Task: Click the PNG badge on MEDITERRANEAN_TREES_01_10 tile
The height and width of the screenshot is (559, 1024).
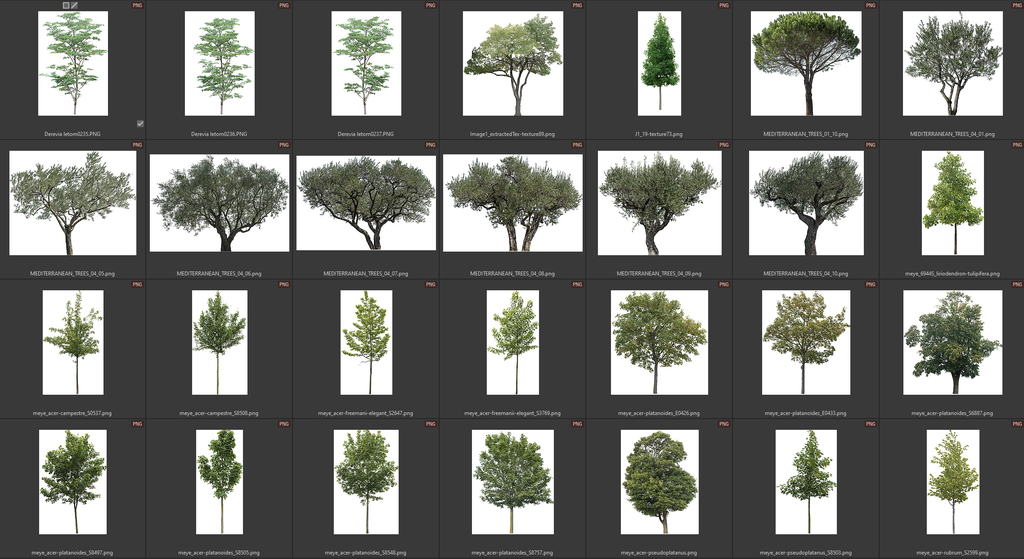Action: pyautogui.click(x=871, y=5)
